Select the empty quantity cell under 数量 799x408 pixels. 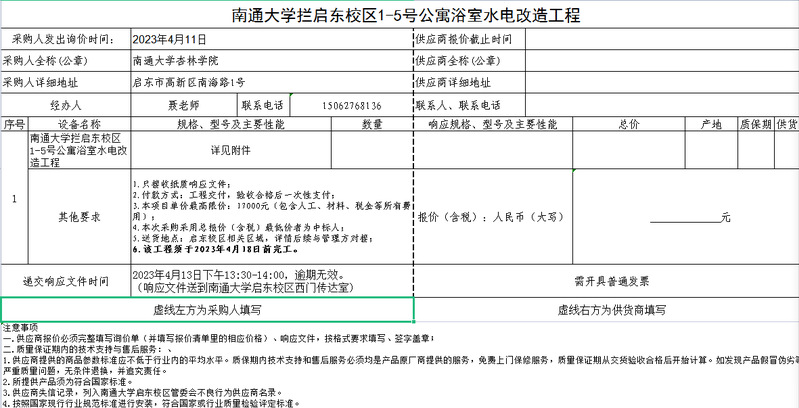372,150
